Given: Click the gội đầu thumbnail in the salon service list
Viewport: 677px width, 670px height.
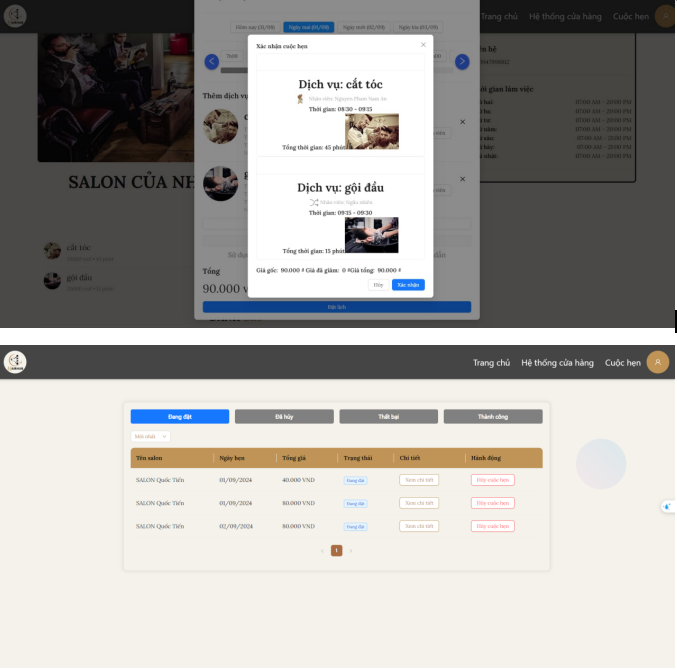Looking at the screenshot, I should 52,281.
